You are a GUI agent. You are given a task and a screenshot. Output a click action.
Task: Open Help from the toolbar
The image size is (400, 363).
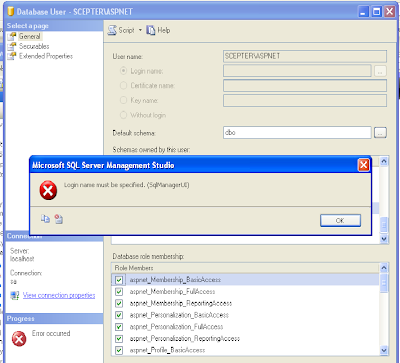pyautogui.click(x=158, y=30)
